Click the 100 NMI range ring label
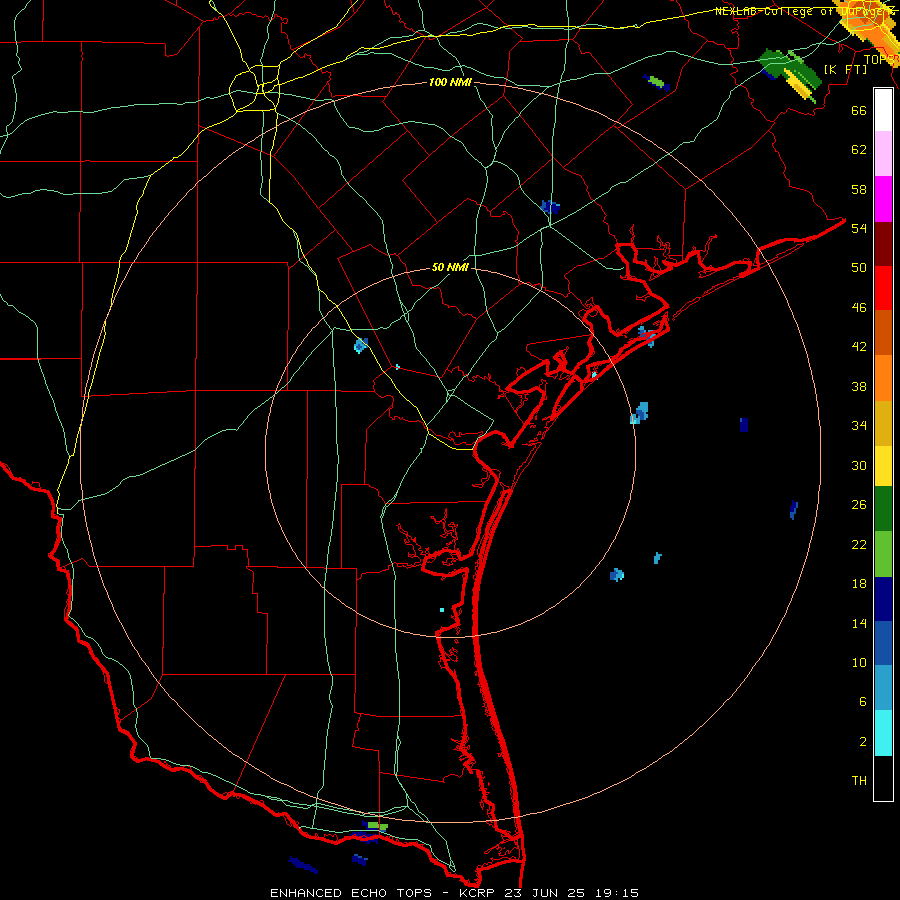Image resolution: width=900 pixels, height=900 pixels. pos(450,82)
